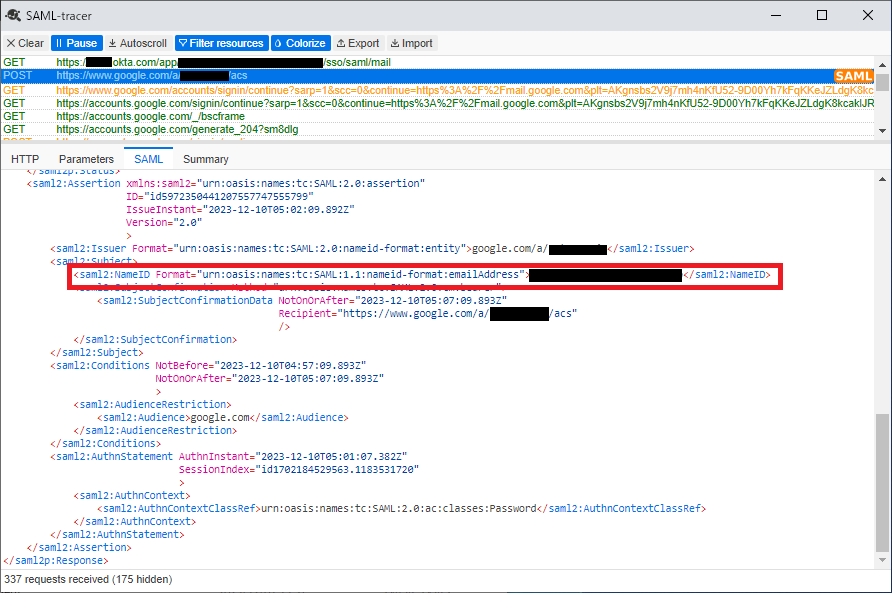Open the Parameters tab
Image resolution: width=892 pixels, height=593 pixels.
pos(86,158)
